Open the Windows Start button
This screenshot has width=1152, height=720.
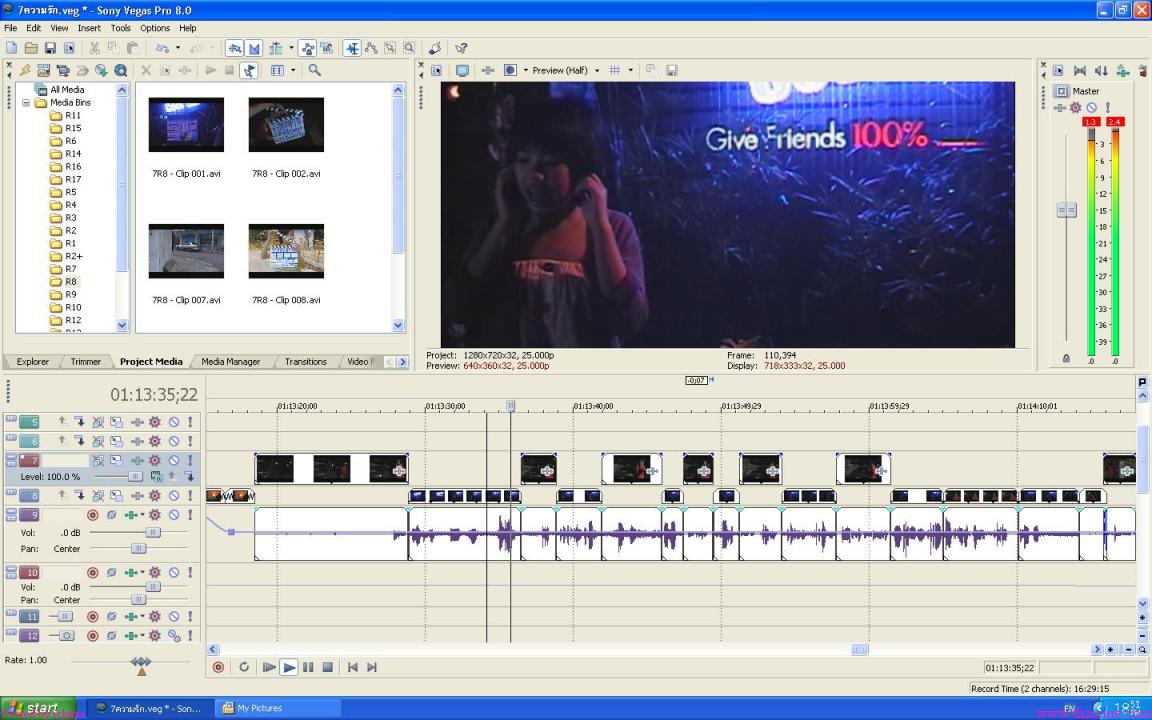click(x=38, y=708)
